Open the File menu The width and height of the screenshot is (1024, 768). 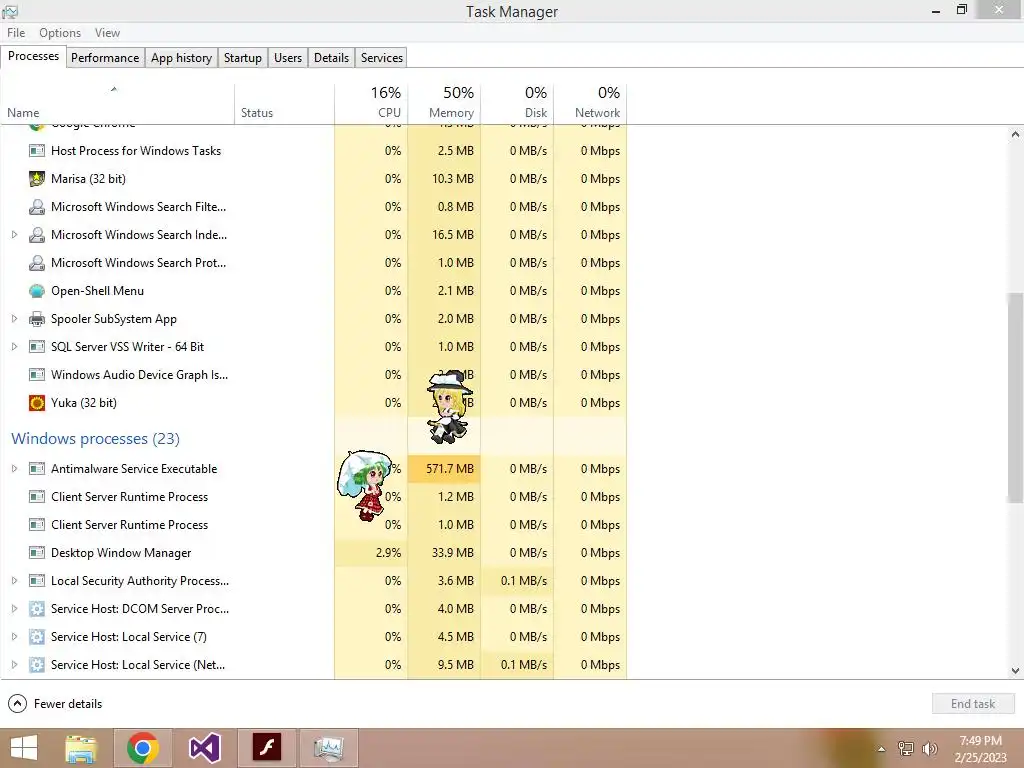[x=16, y=33]
